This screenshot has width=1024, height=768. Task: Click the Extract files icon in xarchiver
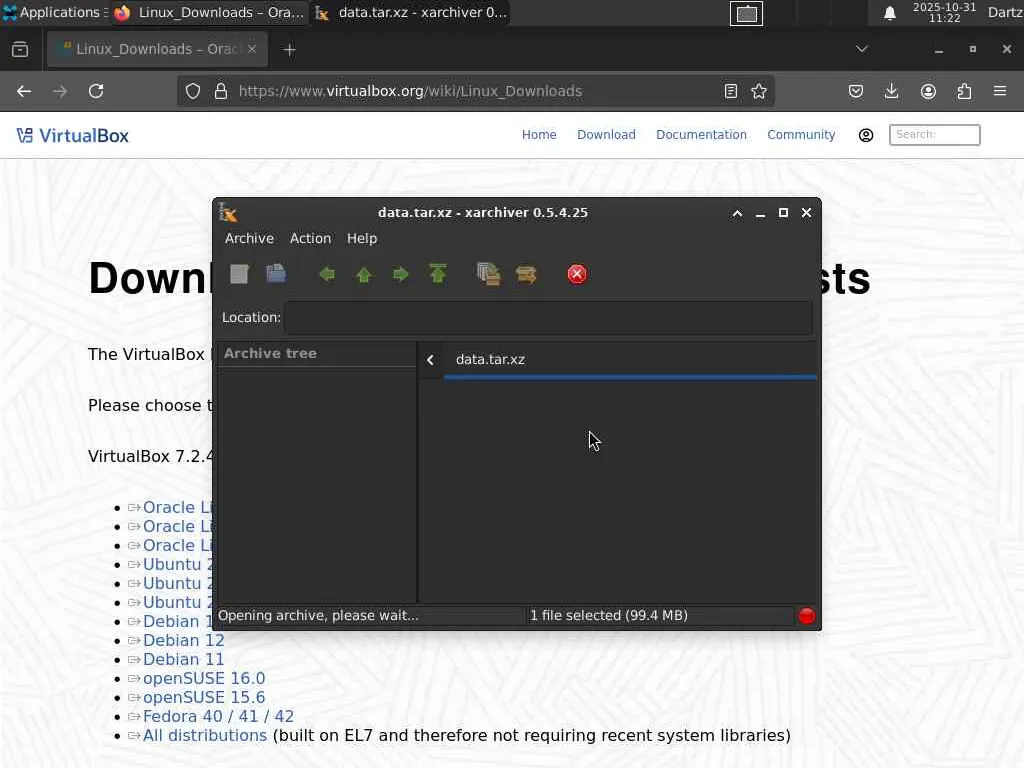526,274
